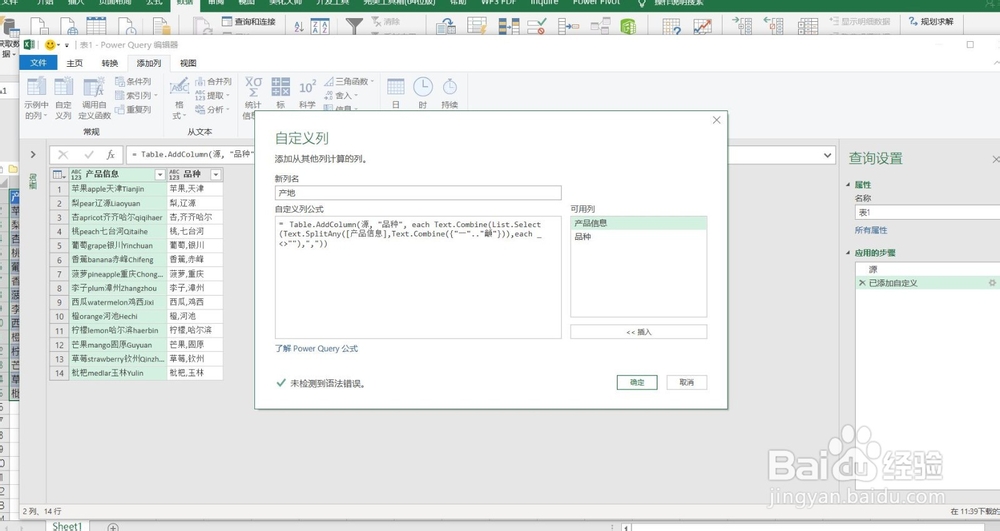Viewport: 1000px width, 531px height.
Task: Click Invoke Custom Function (调用自定义函数) icon
Action: [x=94, y=87]
